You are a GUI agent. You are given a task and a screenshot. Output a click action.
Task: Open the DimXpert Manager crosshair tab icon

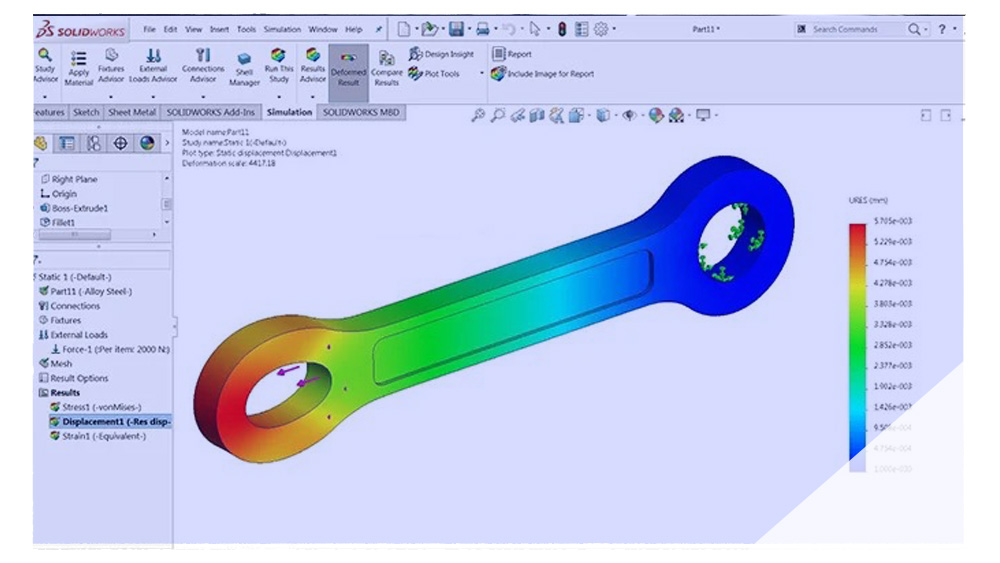pyautogui.click(x=120, y=143)
